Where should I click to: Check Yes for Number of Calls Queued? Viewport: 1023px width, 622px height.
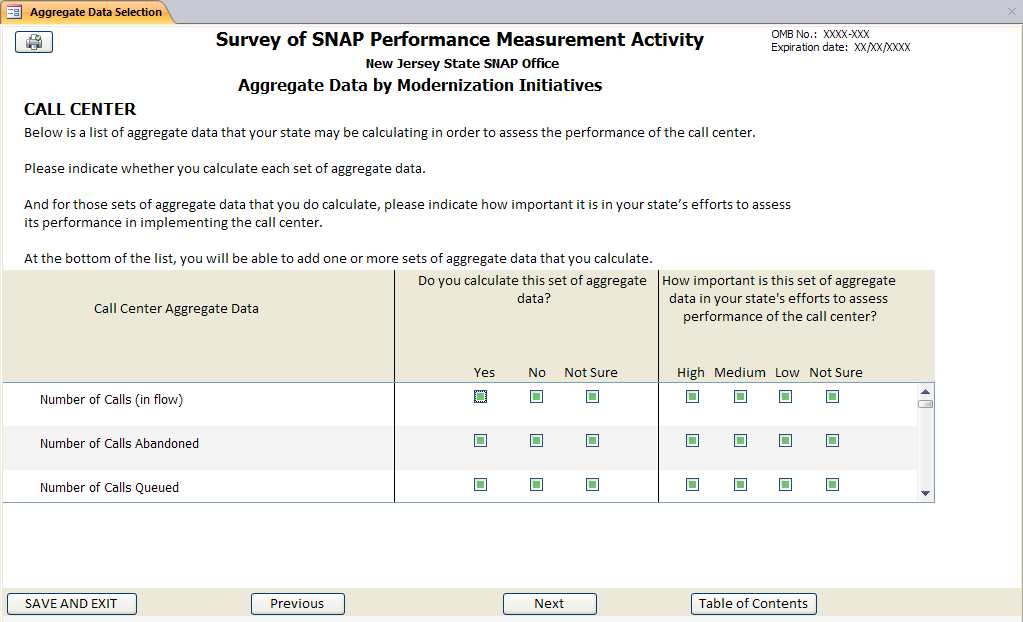(x=481, y=485)
